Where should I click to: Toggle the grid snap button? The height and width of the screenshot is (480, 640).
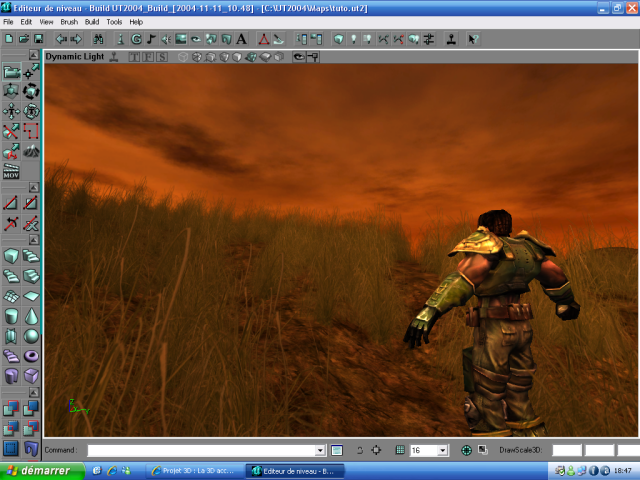coord(400,451)
